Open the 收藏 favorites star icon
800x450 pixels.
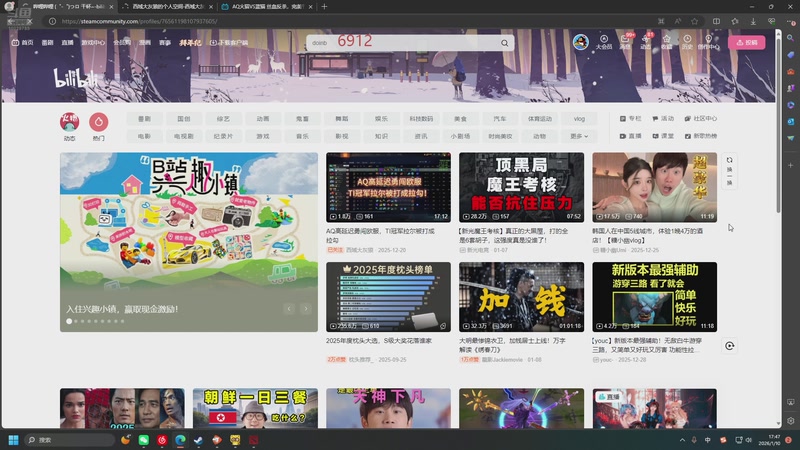click(666, 42)
